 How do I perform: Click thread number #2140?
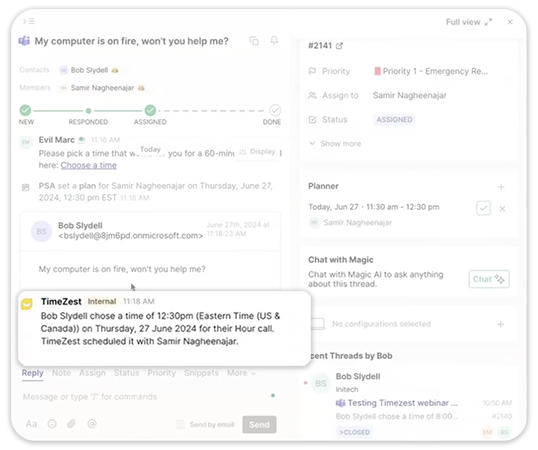pos(502,416)
